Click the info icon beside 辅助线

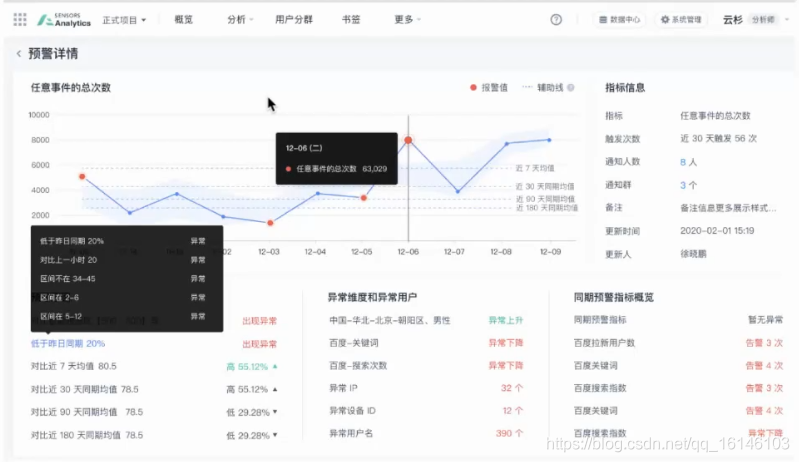[571, 88]
